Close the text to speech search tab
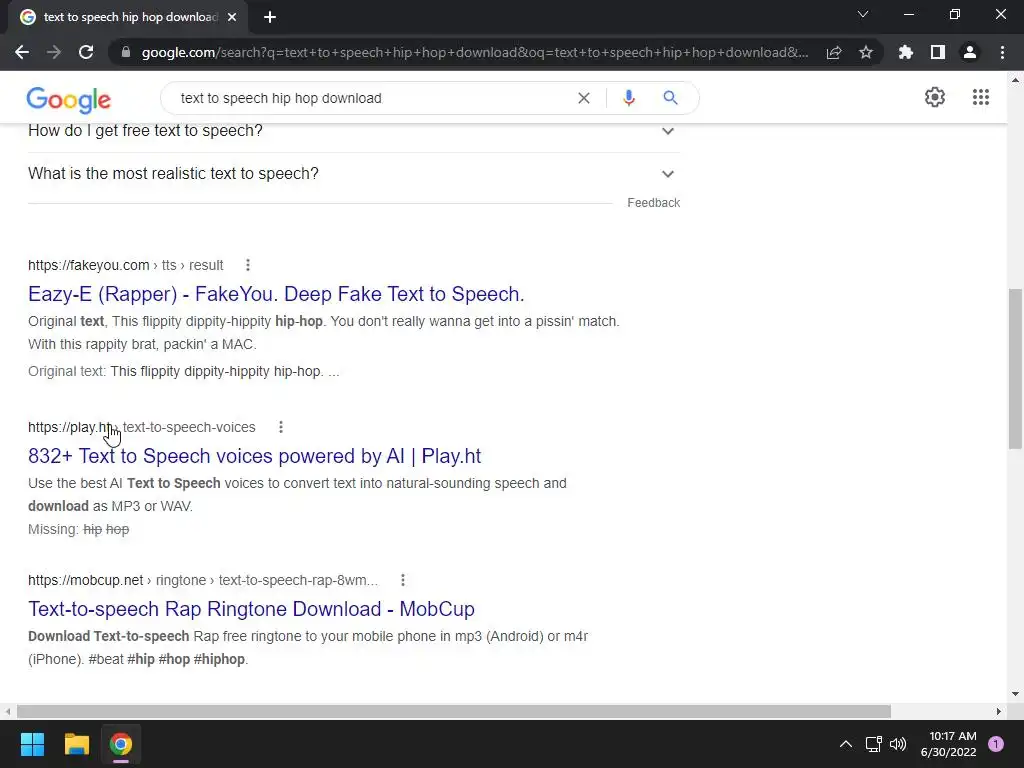 point(232,18)
